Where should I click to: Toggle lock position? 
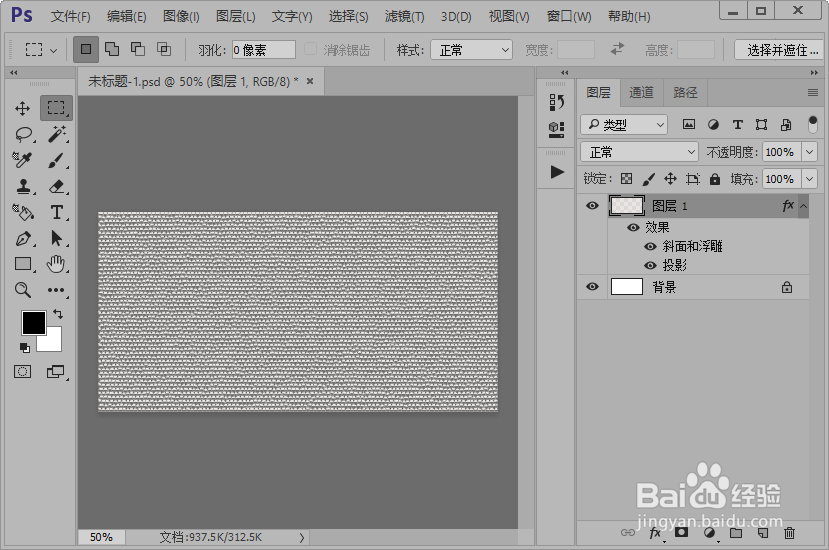[x=670, y=179]
